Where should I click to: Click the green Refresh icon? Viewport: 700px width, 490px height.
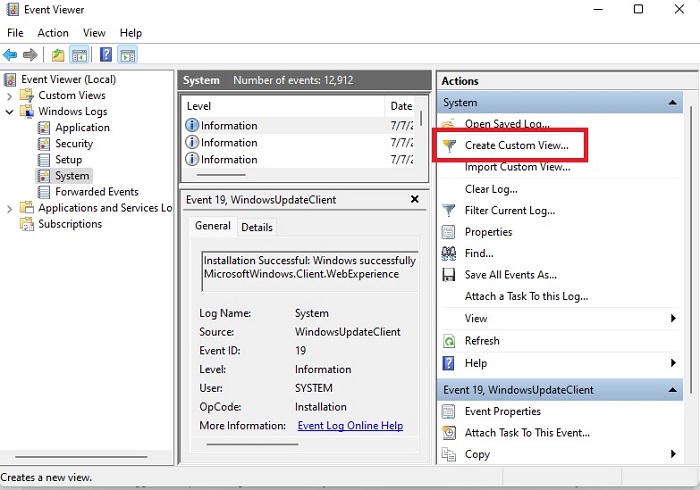coord(448,341)
